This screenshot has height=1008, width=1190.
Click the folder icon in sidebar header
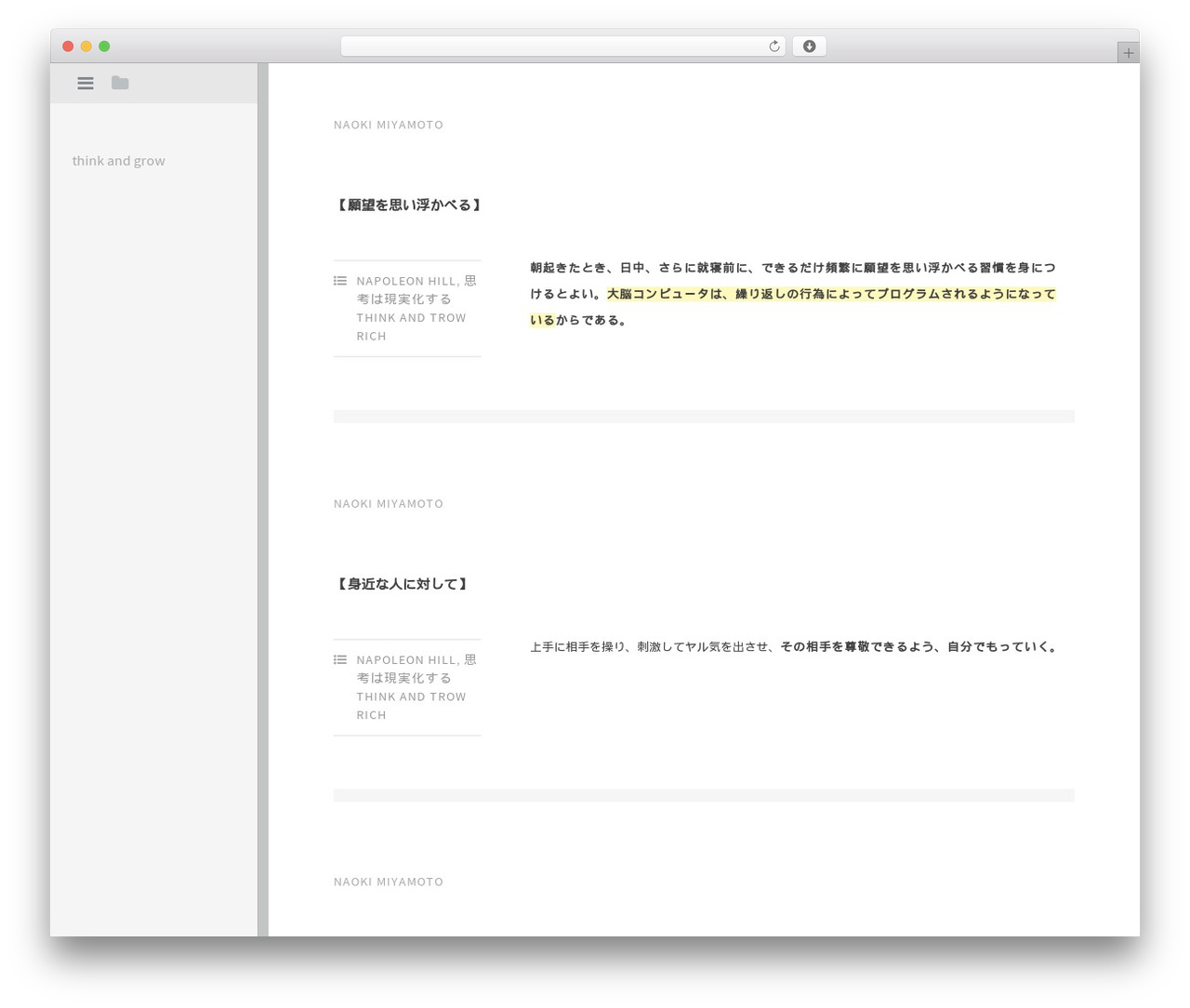point(120,83)
